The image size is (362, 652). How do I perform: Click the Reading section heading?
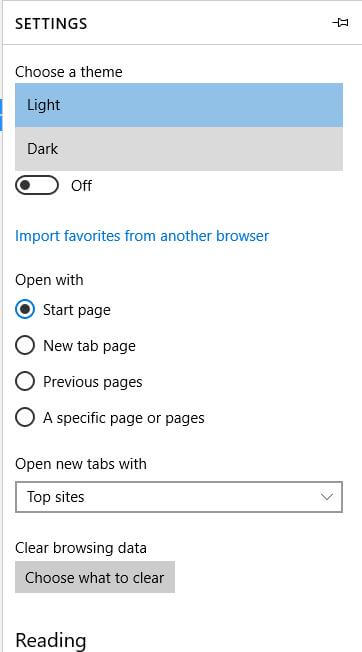coord(51,640)
